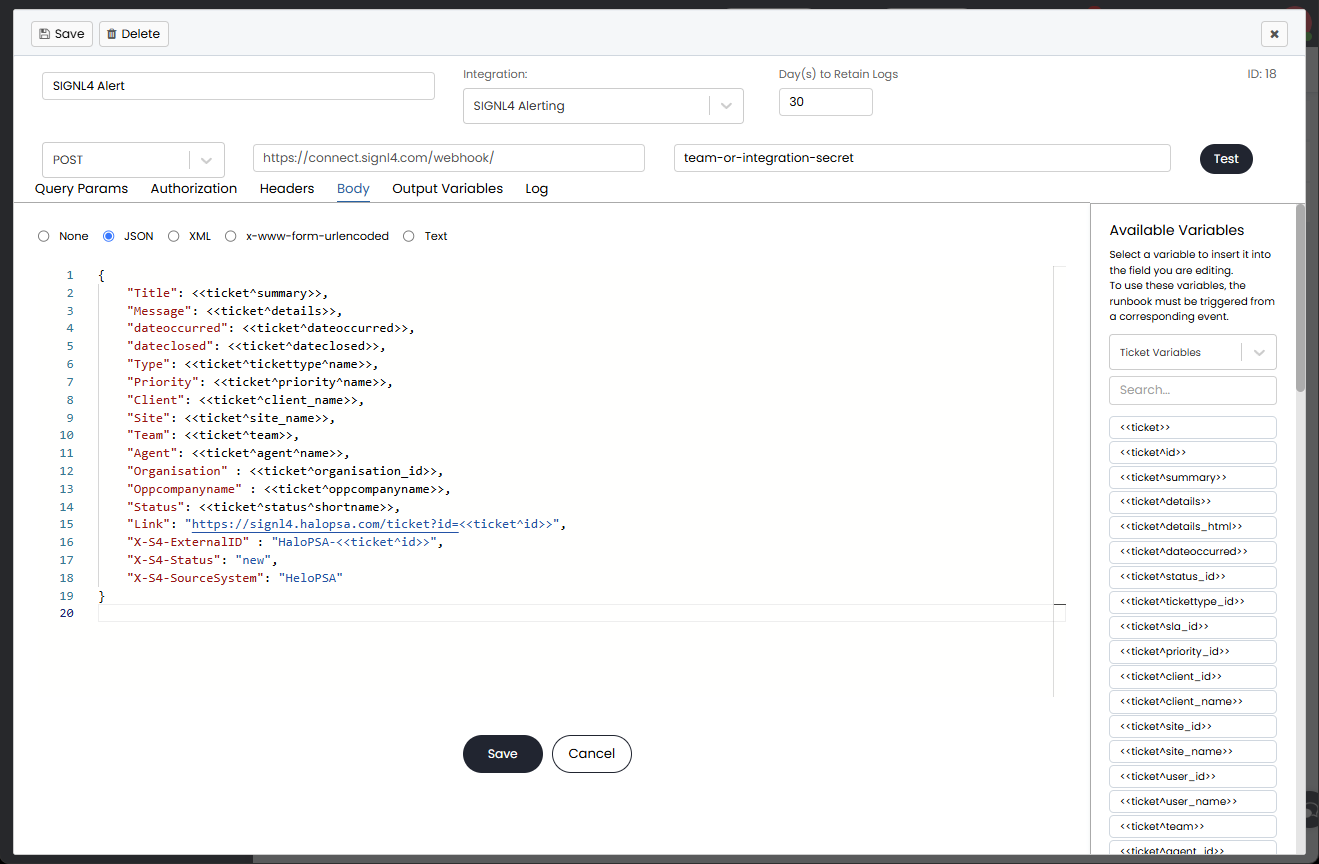Select the XML body type radio
This screenshot has width=1319, height=864.
pyautogui.click(x=174, y=236)
